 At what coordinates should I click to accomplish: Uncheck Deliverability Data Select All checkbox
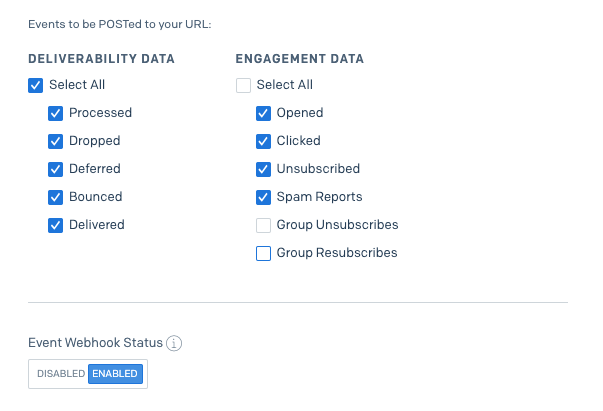pos(36,85)
